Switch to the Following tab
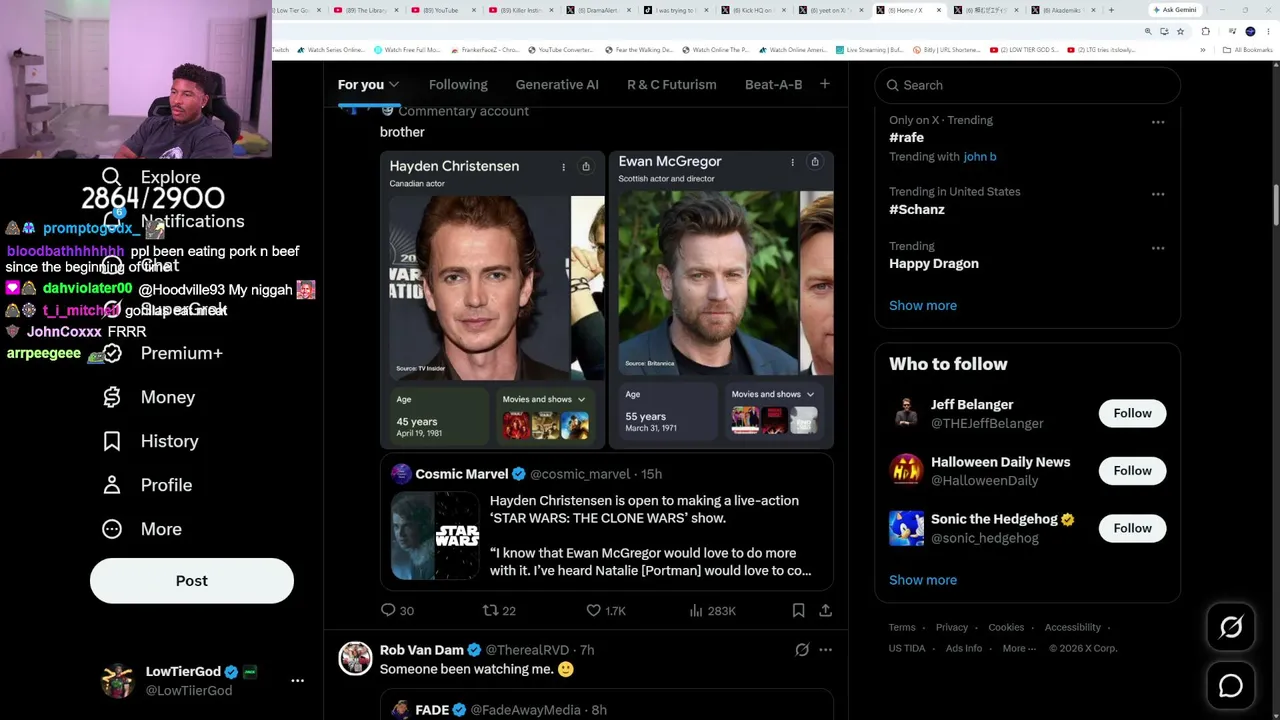The height and width of the screenshot is (720, 1280). (x=458, y=85)
